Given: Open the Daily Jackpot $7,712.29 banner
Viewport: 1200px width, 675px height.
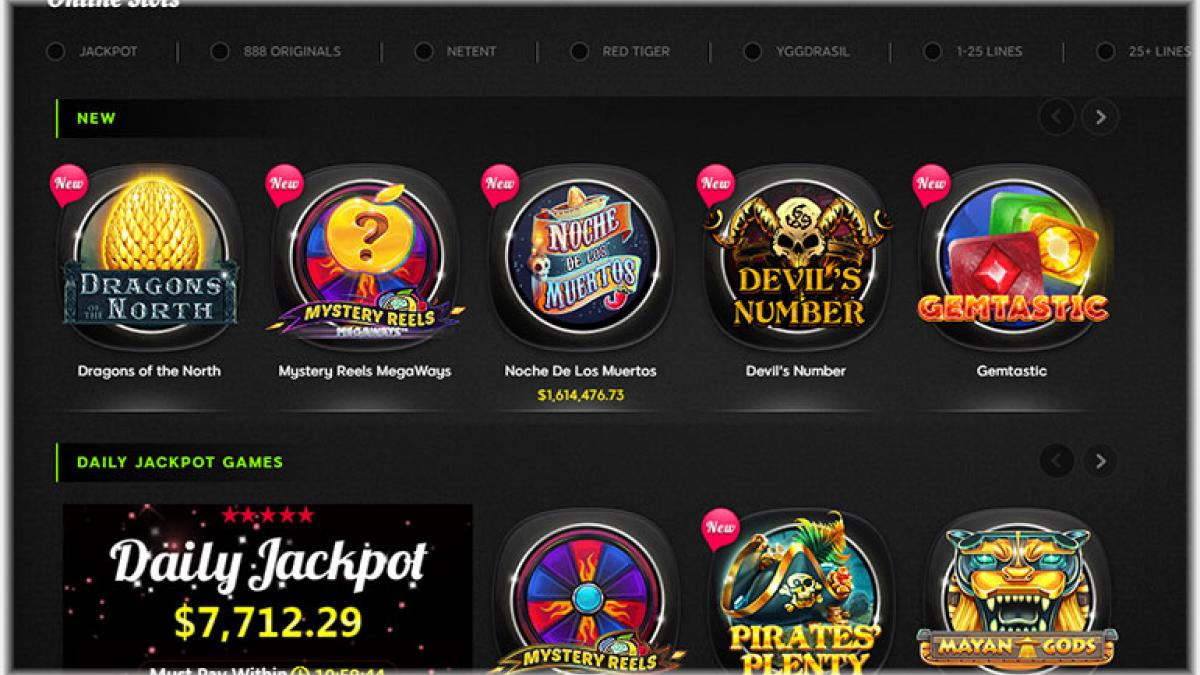Looking at the screenshot, I should 268,587.
